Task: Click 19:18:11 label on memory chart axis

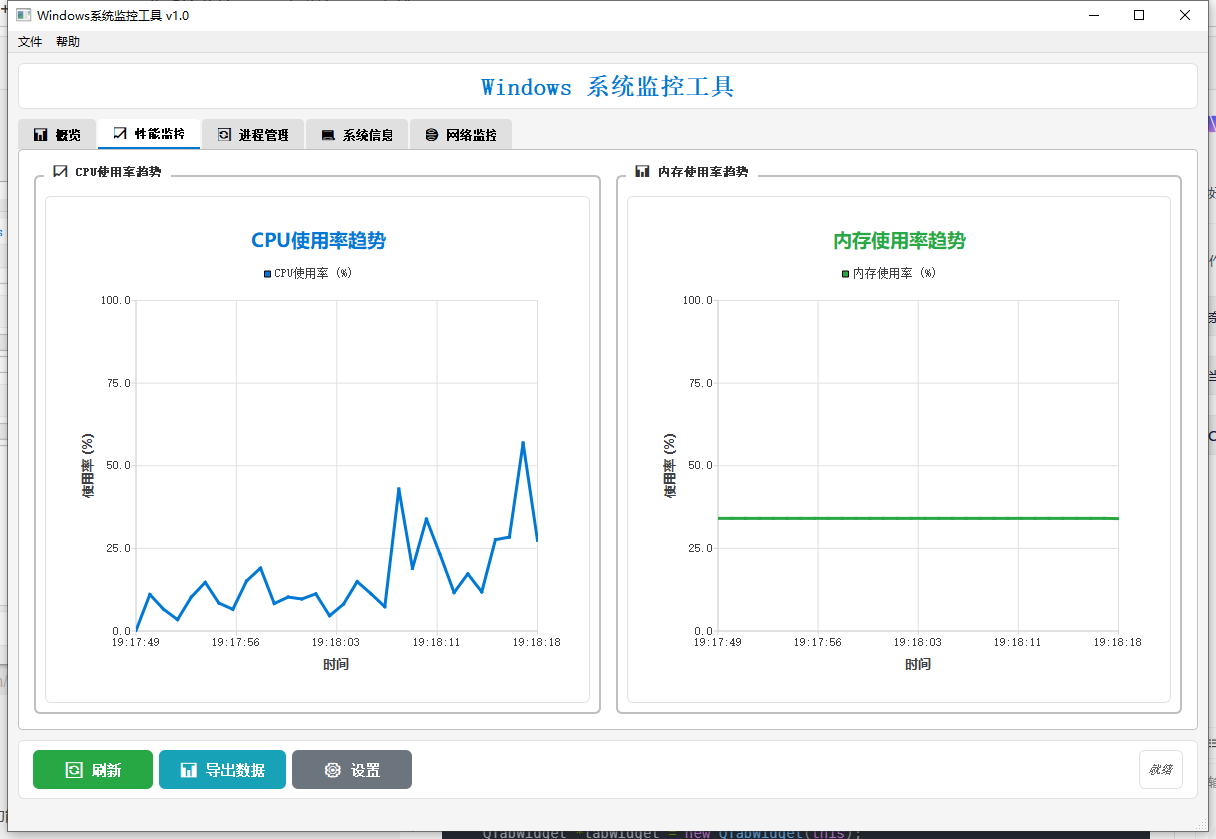Action: point(1017,643)
